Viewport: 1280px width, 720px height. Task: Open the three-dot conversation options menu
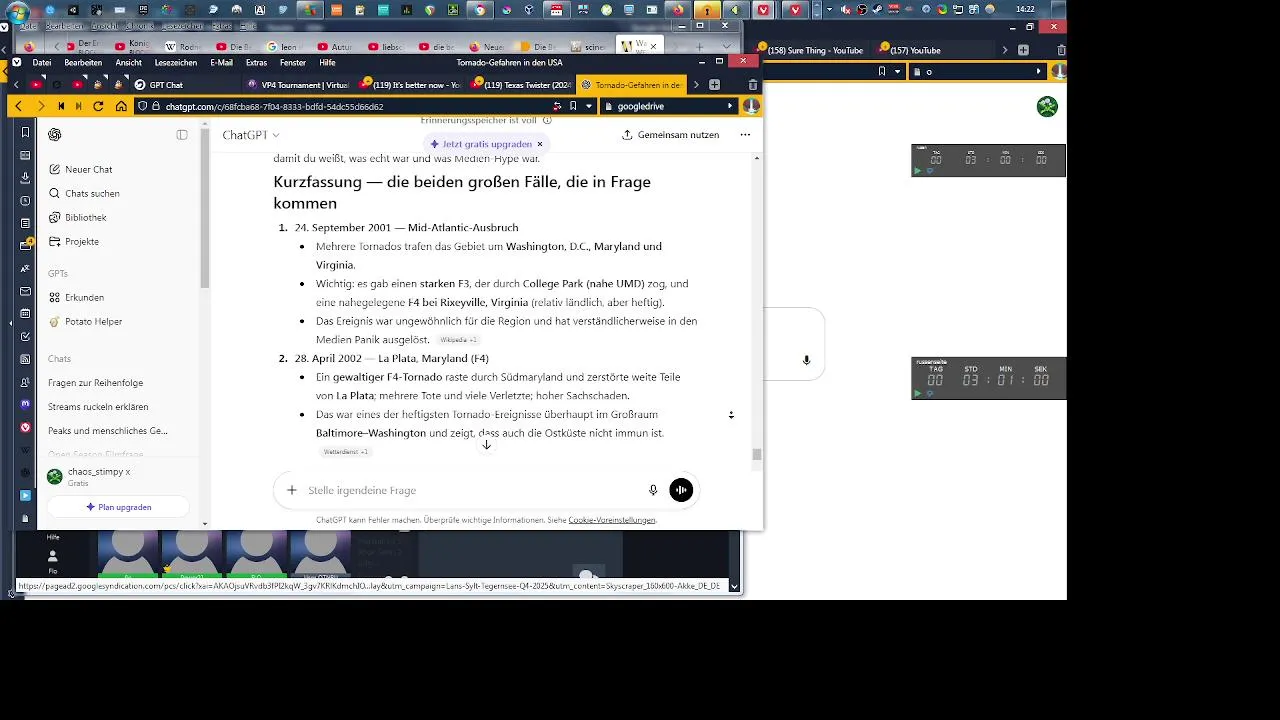(x=745, y=135)
